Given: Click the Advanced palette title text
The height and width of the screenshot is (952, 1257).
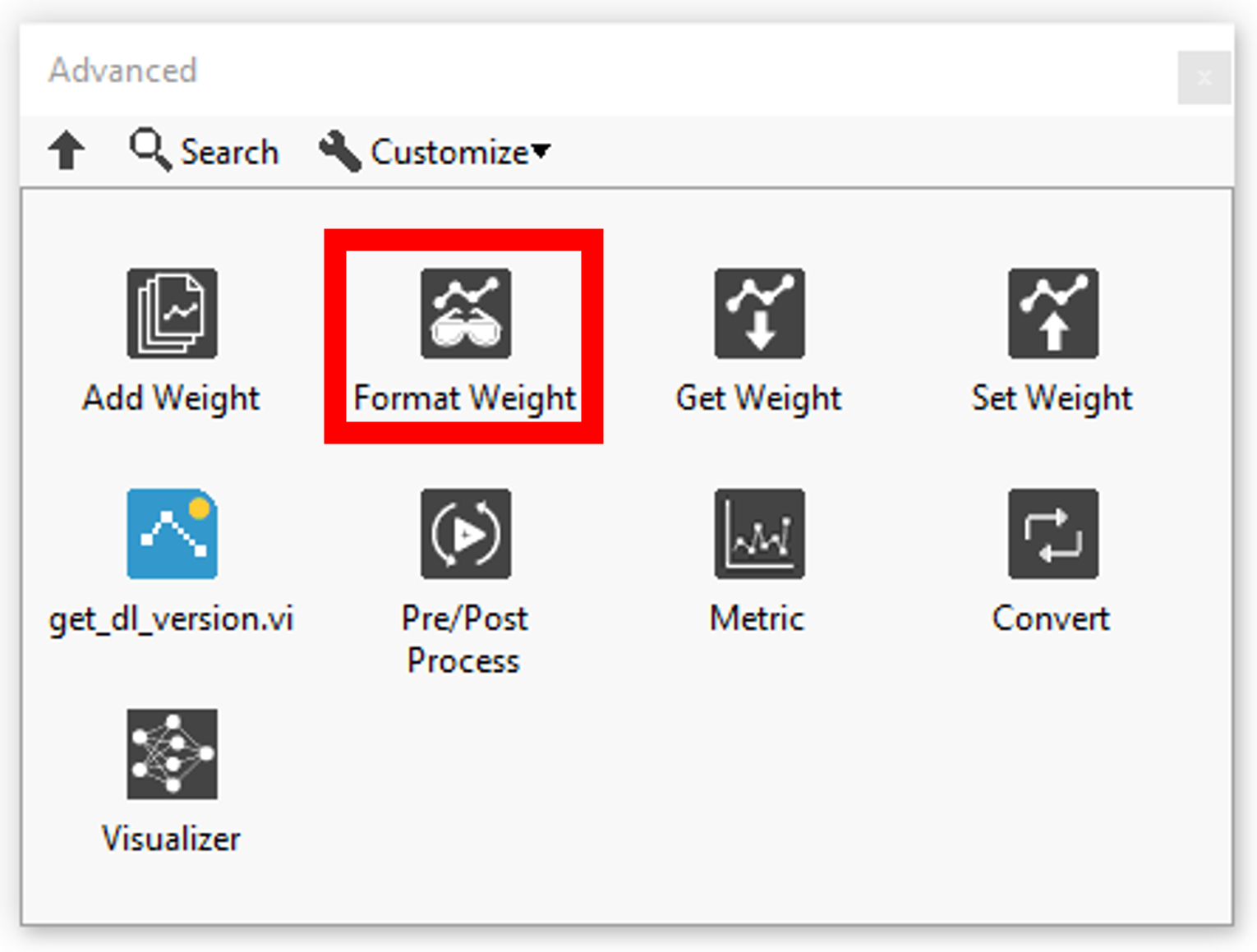Looking at the screenshot, I should point(123,71).
